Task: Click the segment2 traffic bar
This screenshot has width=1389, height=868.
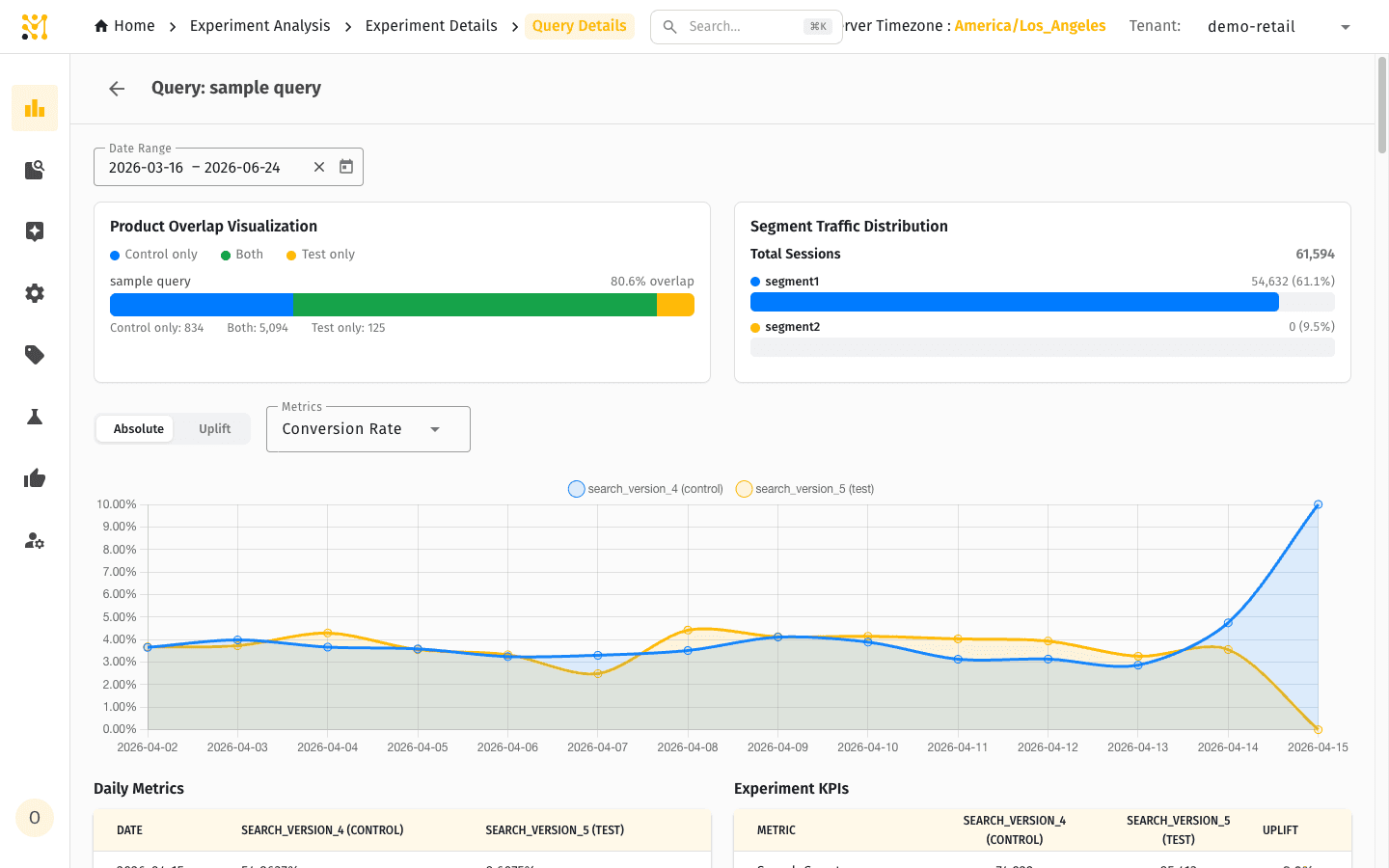Action: tap(1043, 347)
